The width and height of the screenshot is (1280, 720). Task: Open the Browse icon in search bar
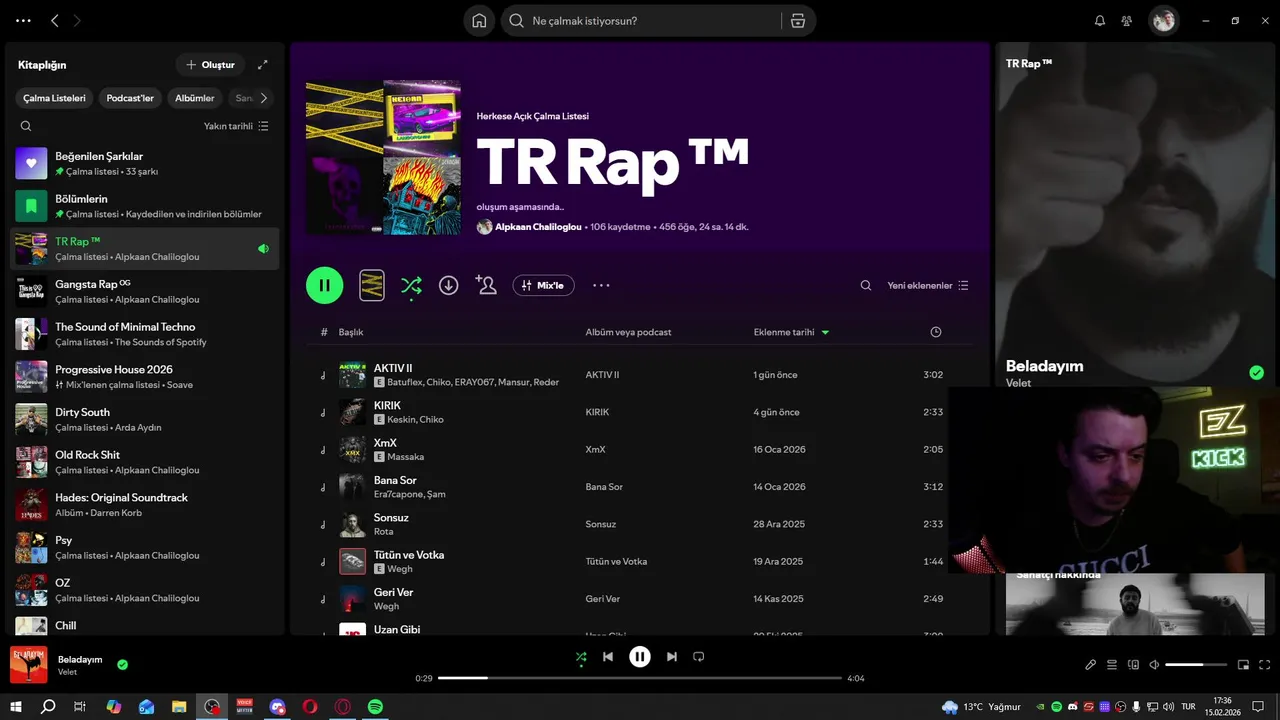797,21
